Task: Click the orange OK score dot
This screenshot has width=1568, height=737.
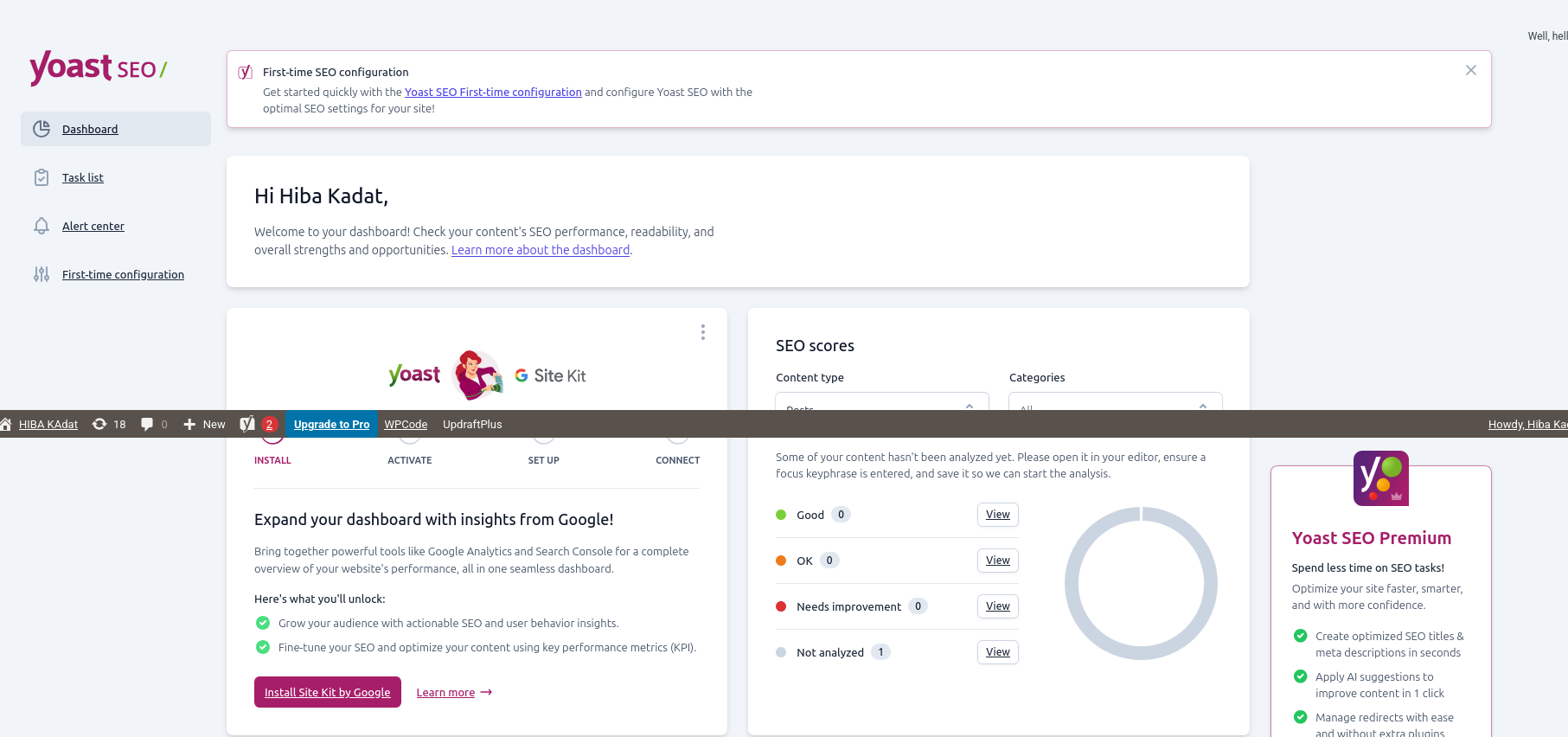Action: tap(781, 561)
